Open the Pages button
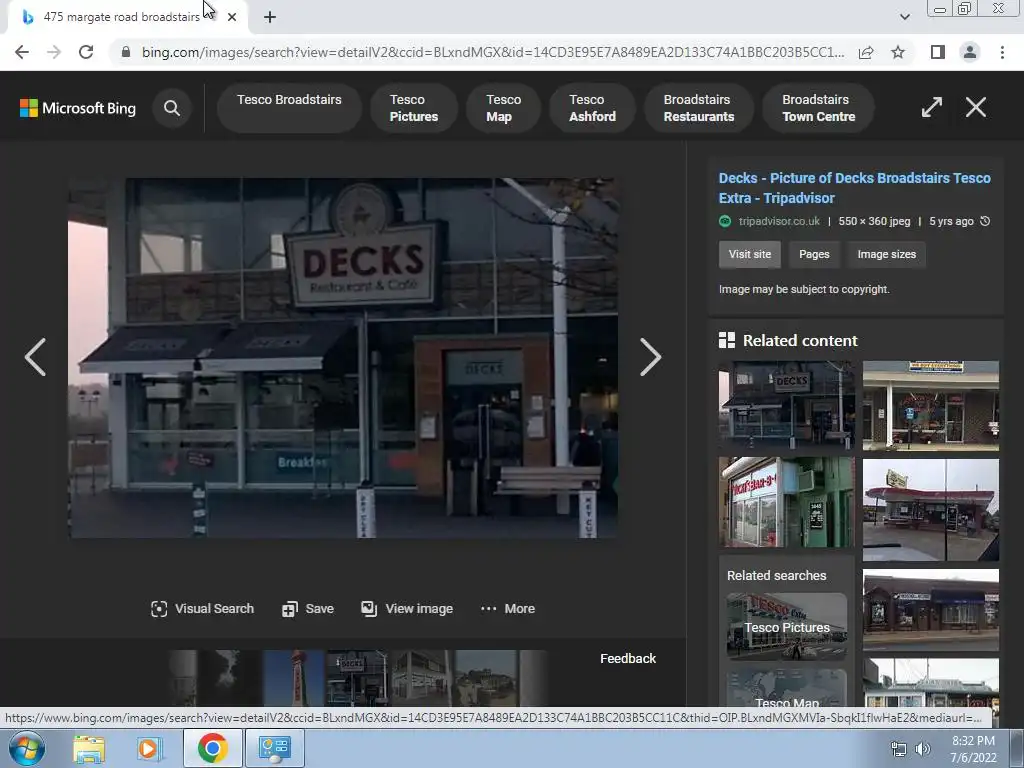Image resolution: width=1024 pixels, height=768 pixels. coord(814,254)
